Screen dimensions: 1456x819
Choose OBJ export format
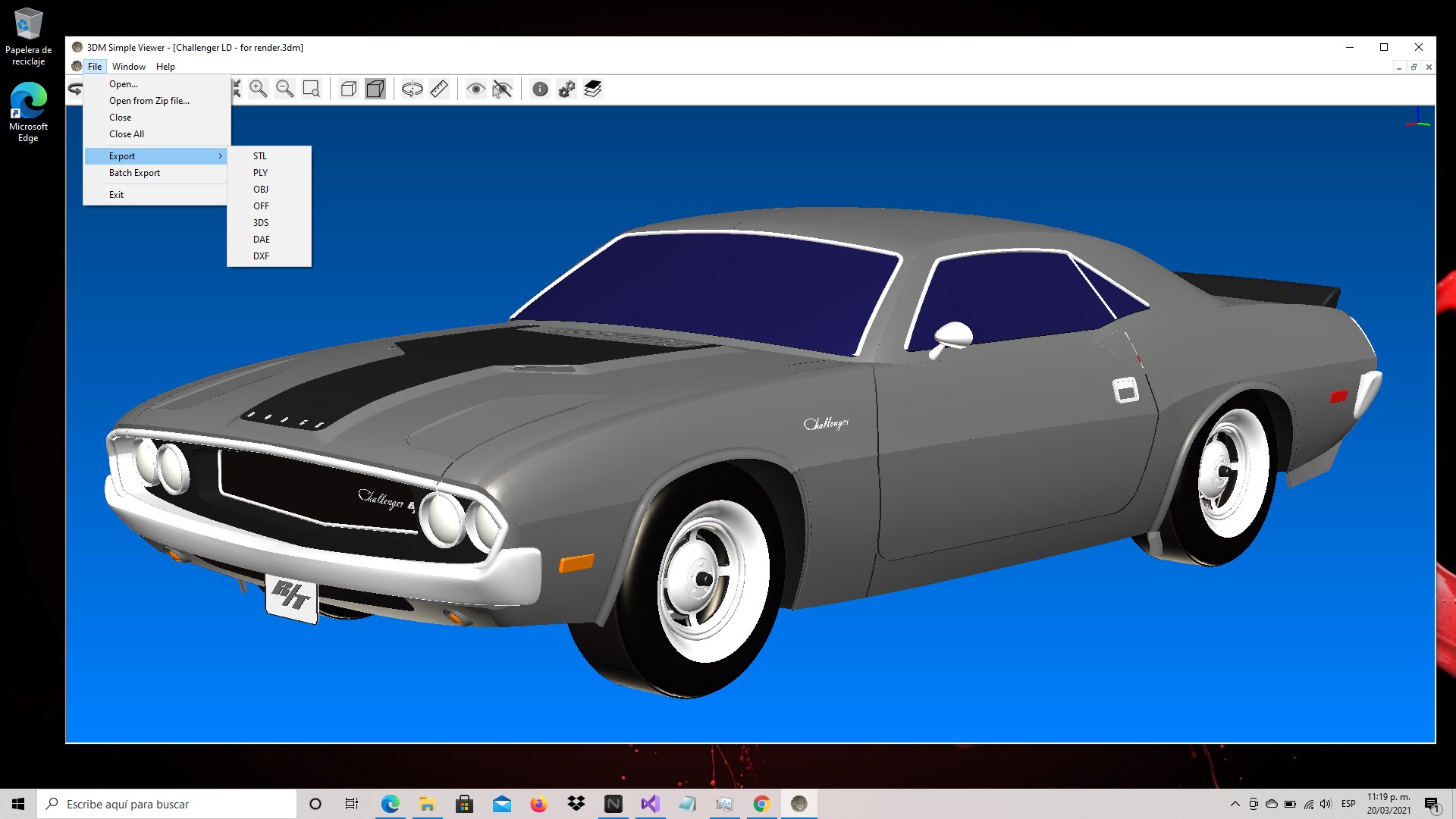[x=261, y=190]
